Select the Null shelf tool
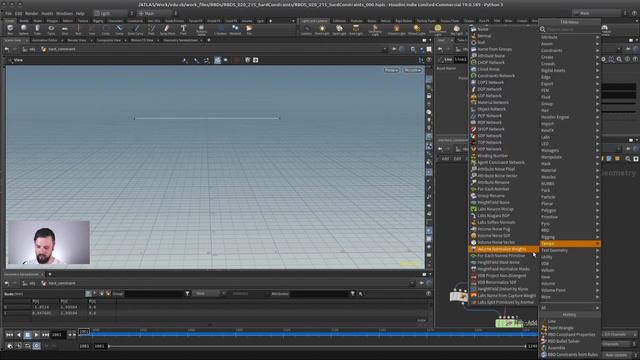The image size is (640, 360). pos(78,29)
